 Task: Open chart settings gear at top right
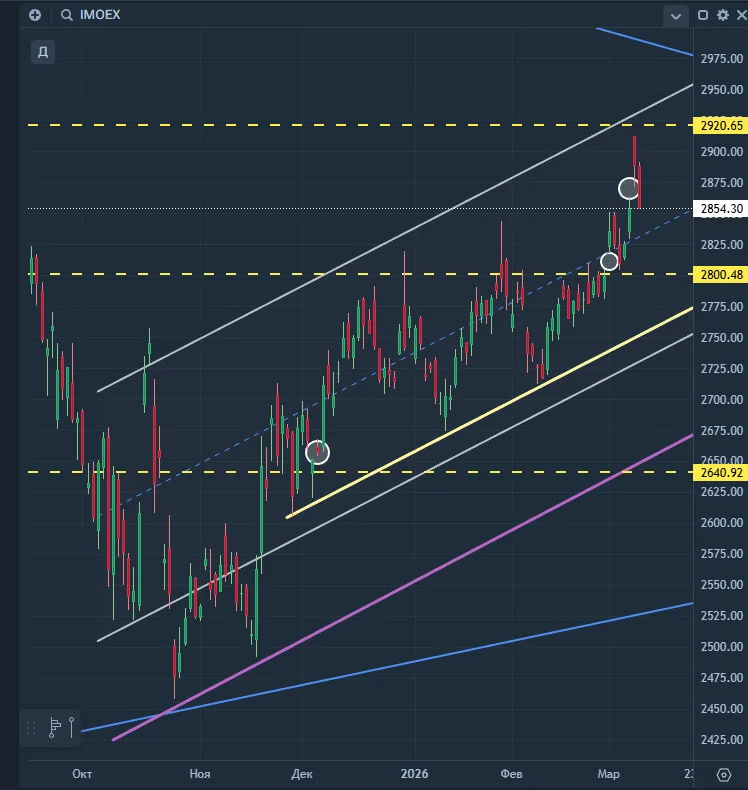[x=723, y=15]
